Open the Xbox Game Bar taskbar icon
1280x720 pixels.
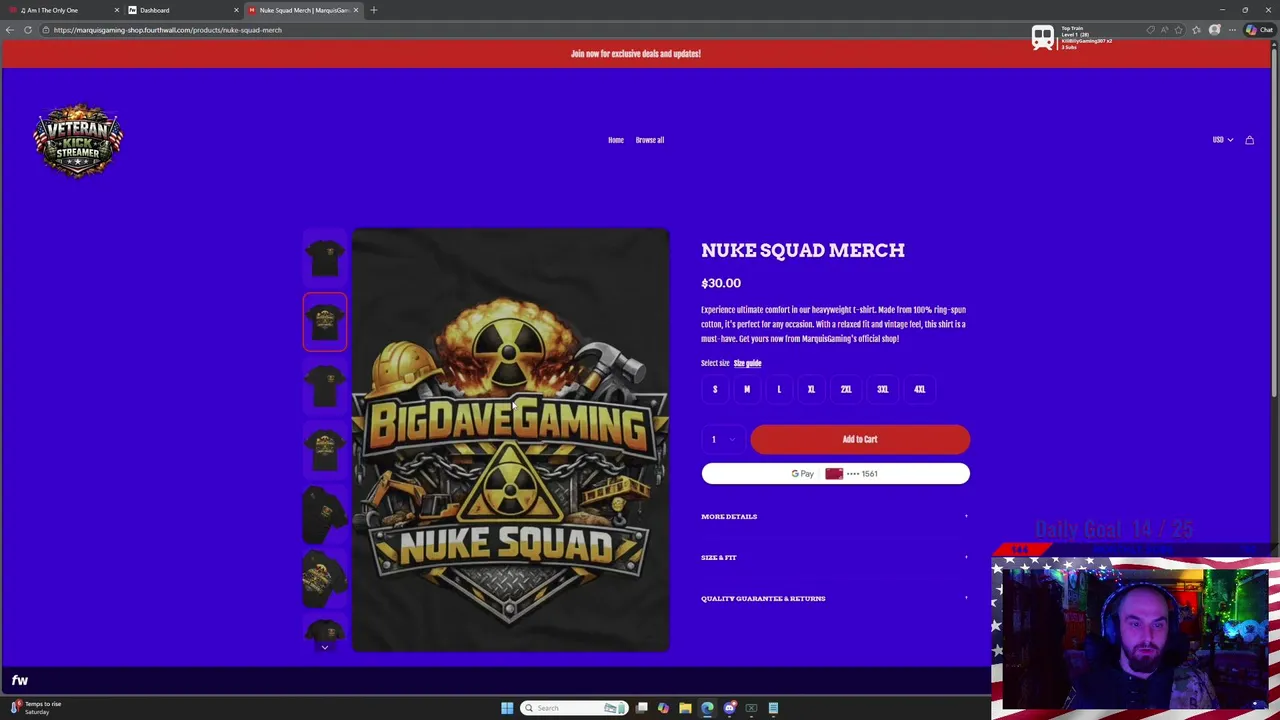tap(751, 708)
